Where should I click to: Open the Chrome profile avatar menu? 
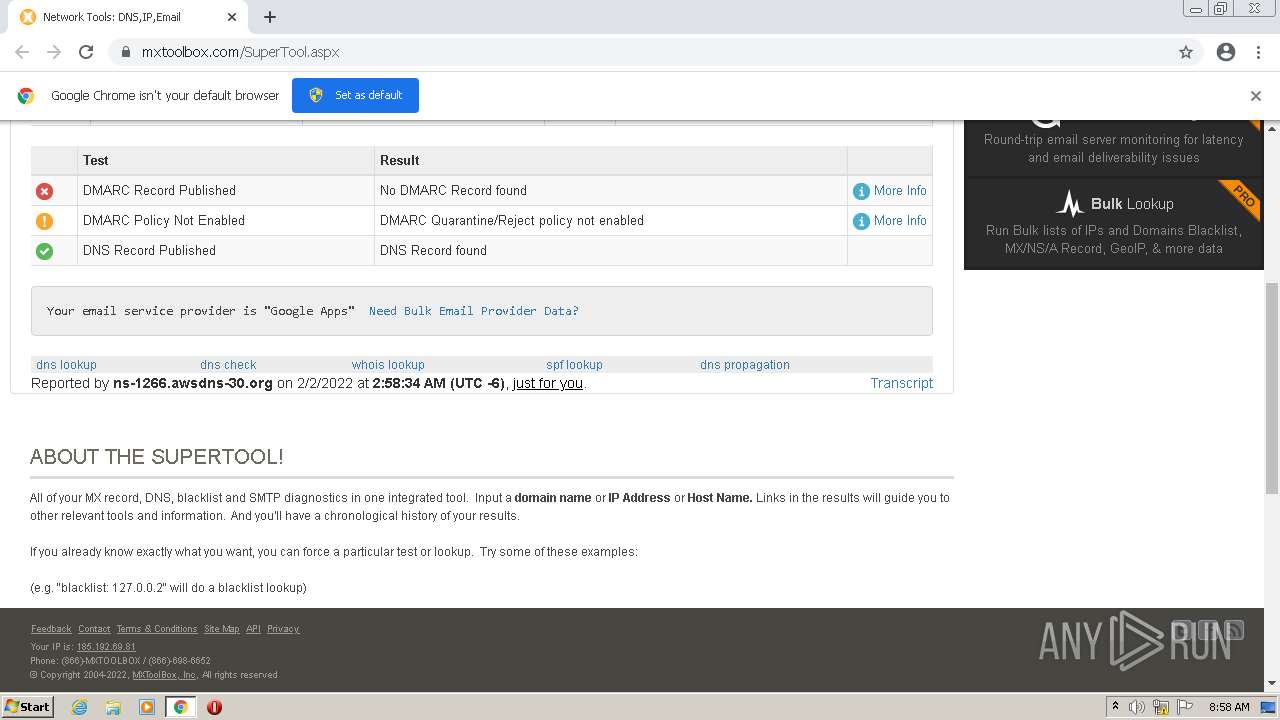click(1226, 52)
